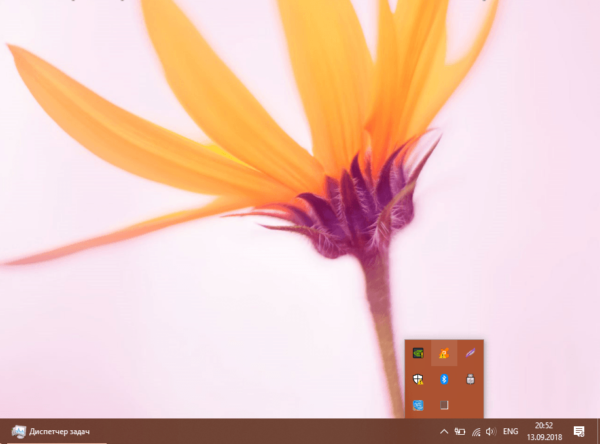This screenshot has height=444, width=600.
Task: Click the gray square tray icon
Action: 444,405
